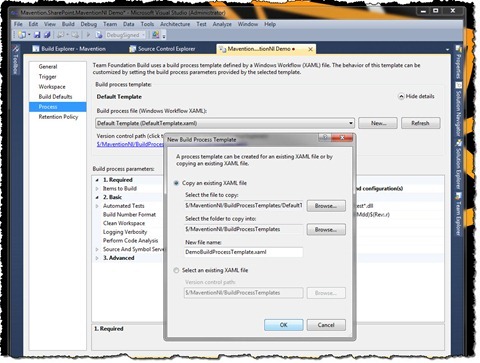Viewport: 480px width, 363px height.
Task: Click the Build Explorer tab icon
Action: coord(36,49)
